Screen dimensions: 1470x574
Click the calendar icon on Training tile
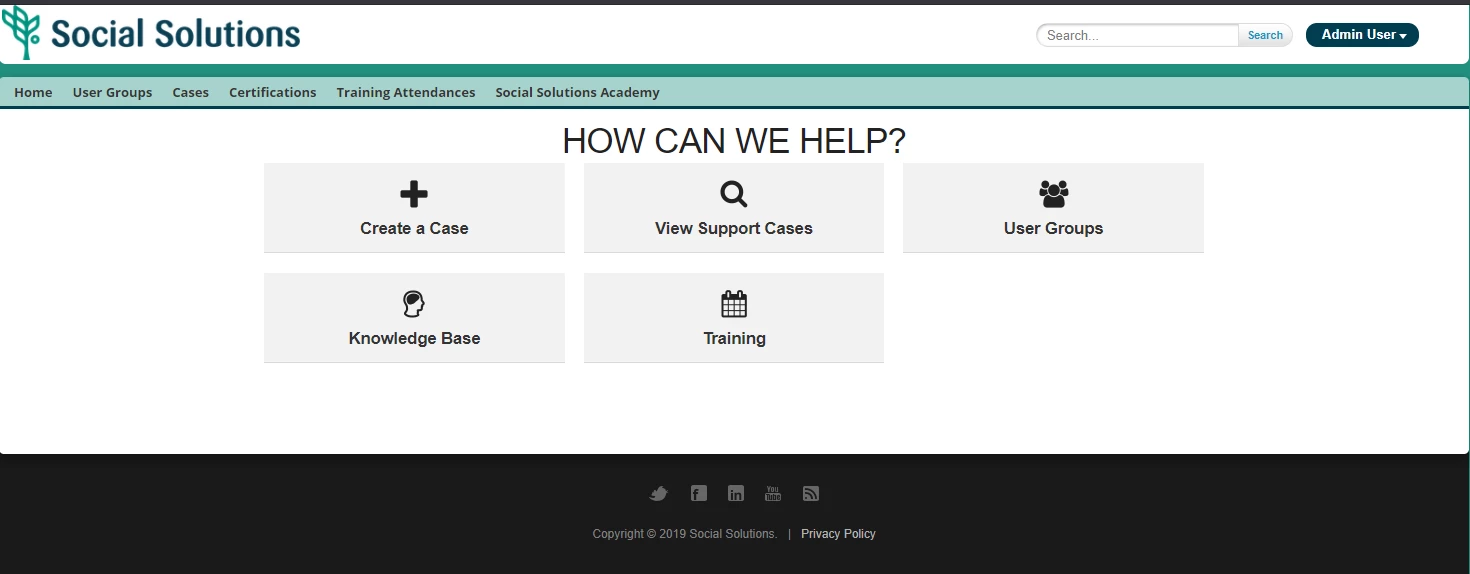coord(734,304)
